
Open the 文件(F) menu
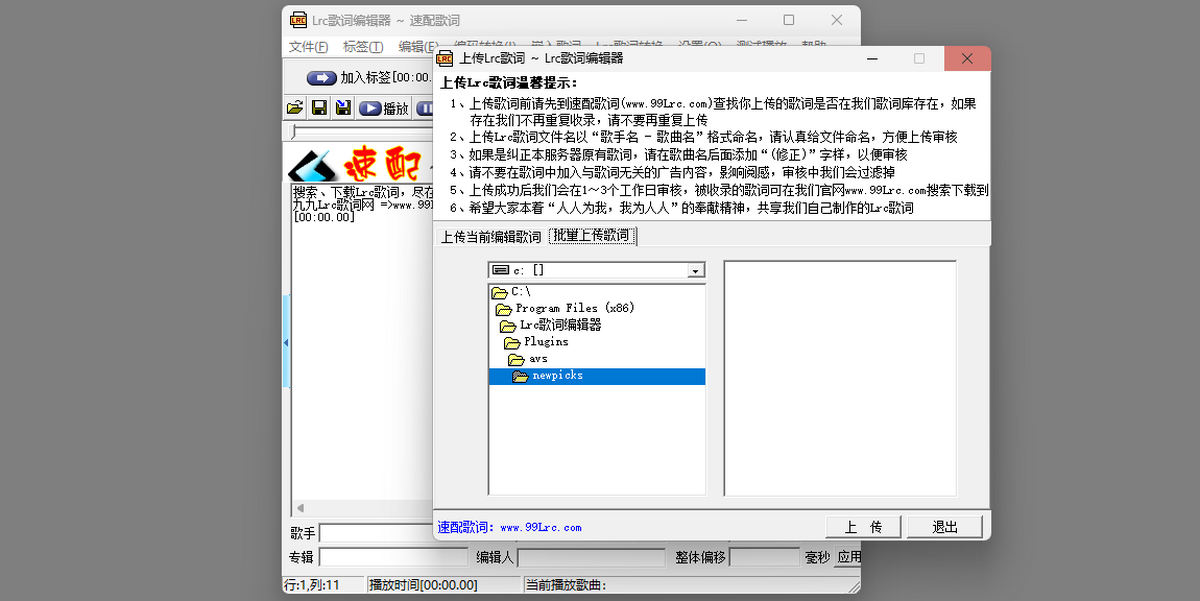(x=308, y=47)
